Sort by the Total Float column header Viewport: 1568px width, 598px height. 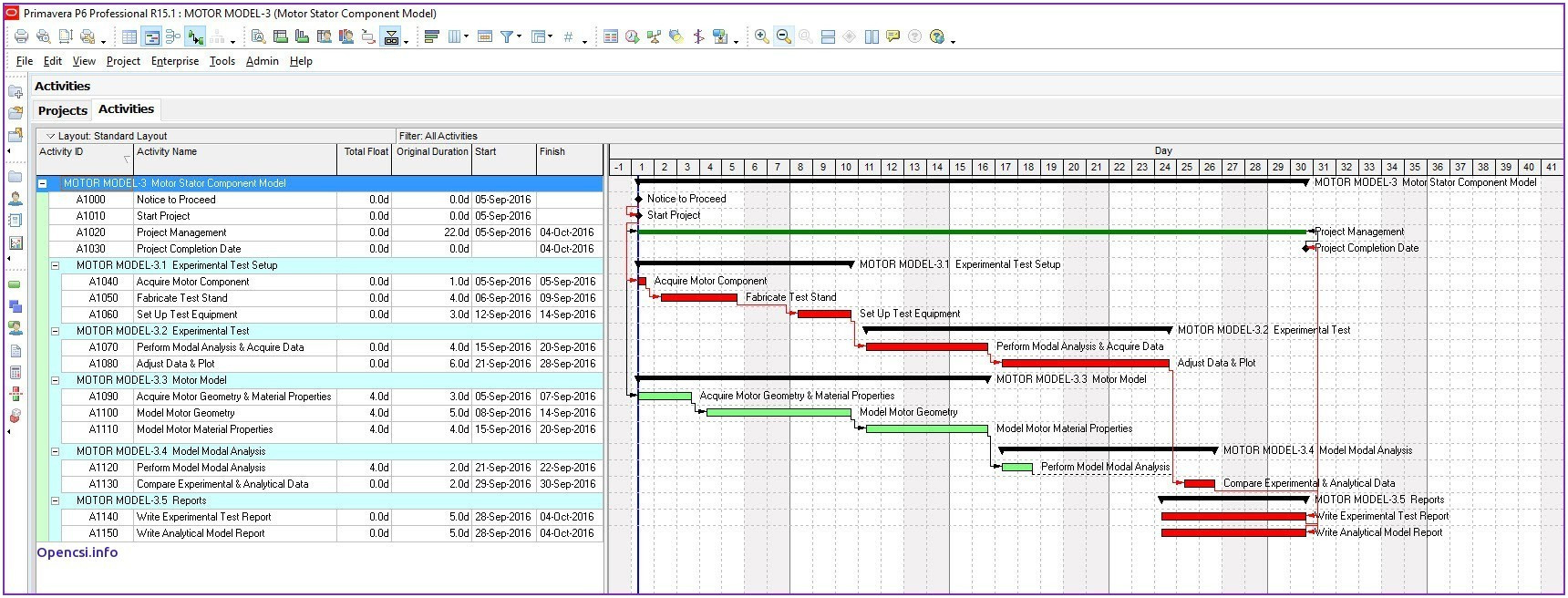tap(366, 152)
